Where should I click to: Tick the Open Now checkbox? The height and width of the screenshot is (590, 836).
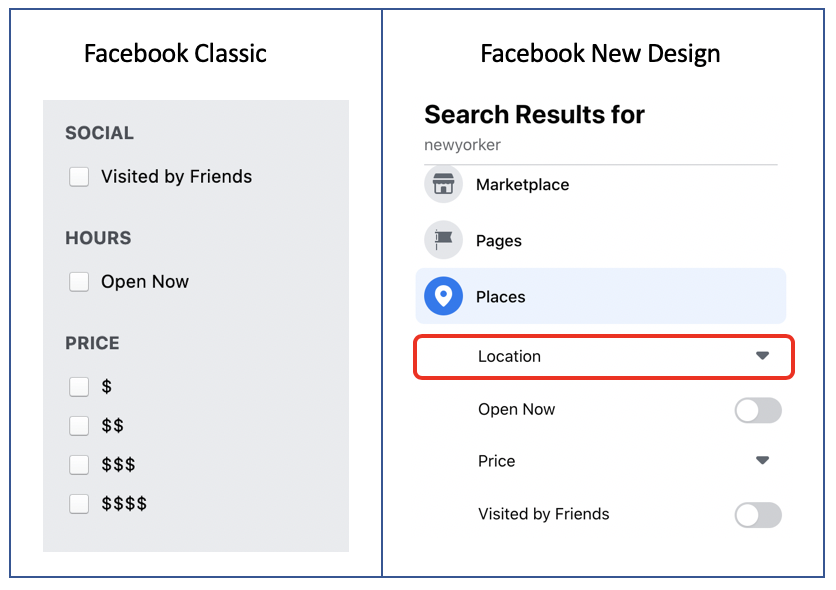coord(79,281)
